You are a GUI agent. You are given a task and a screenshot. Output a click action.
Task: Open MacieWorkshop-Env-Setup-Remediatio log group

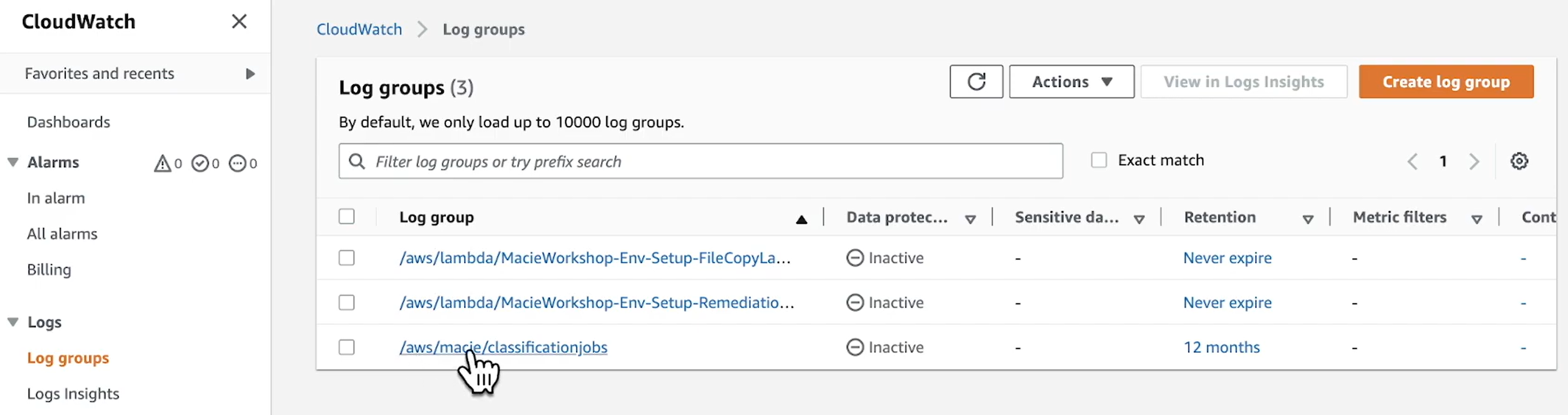(x=597, y=302)
